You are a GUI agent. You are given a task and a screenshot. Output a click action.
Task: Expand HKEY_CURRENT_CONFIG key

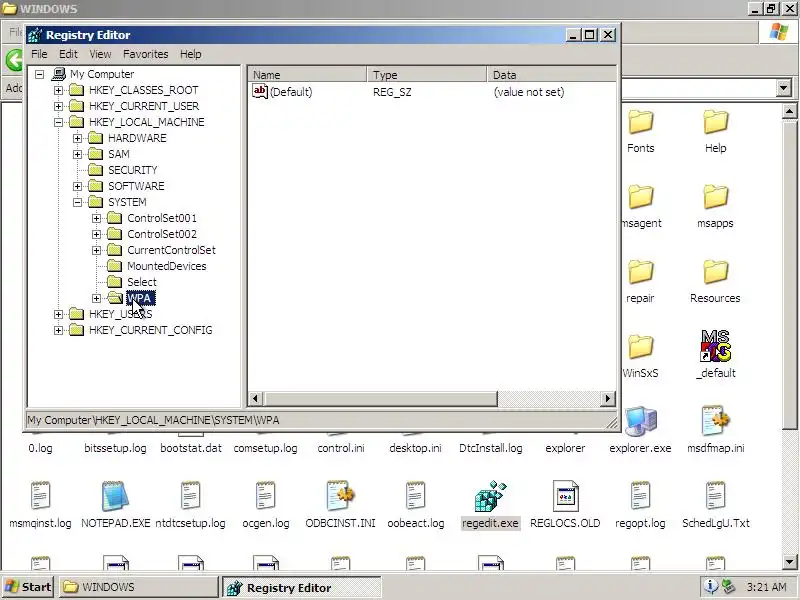pyautogui.click(x=59, y=330)
